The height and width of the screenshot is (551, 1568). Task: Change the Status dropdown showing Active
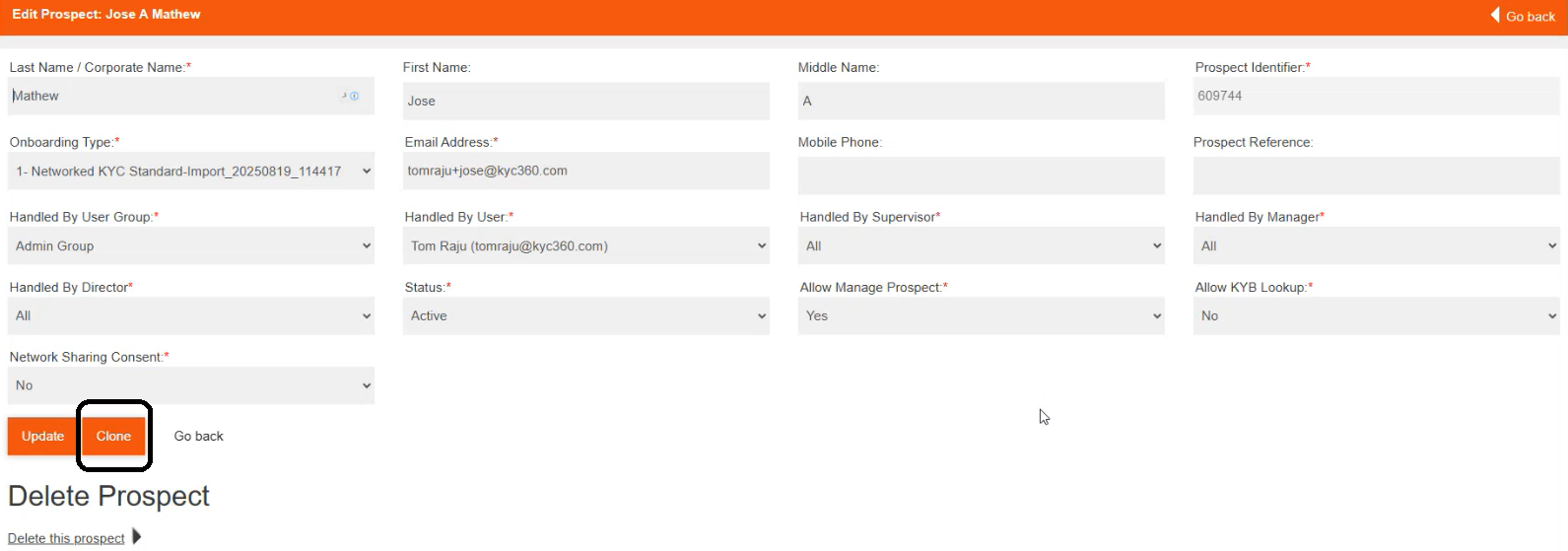pos(586,316)
